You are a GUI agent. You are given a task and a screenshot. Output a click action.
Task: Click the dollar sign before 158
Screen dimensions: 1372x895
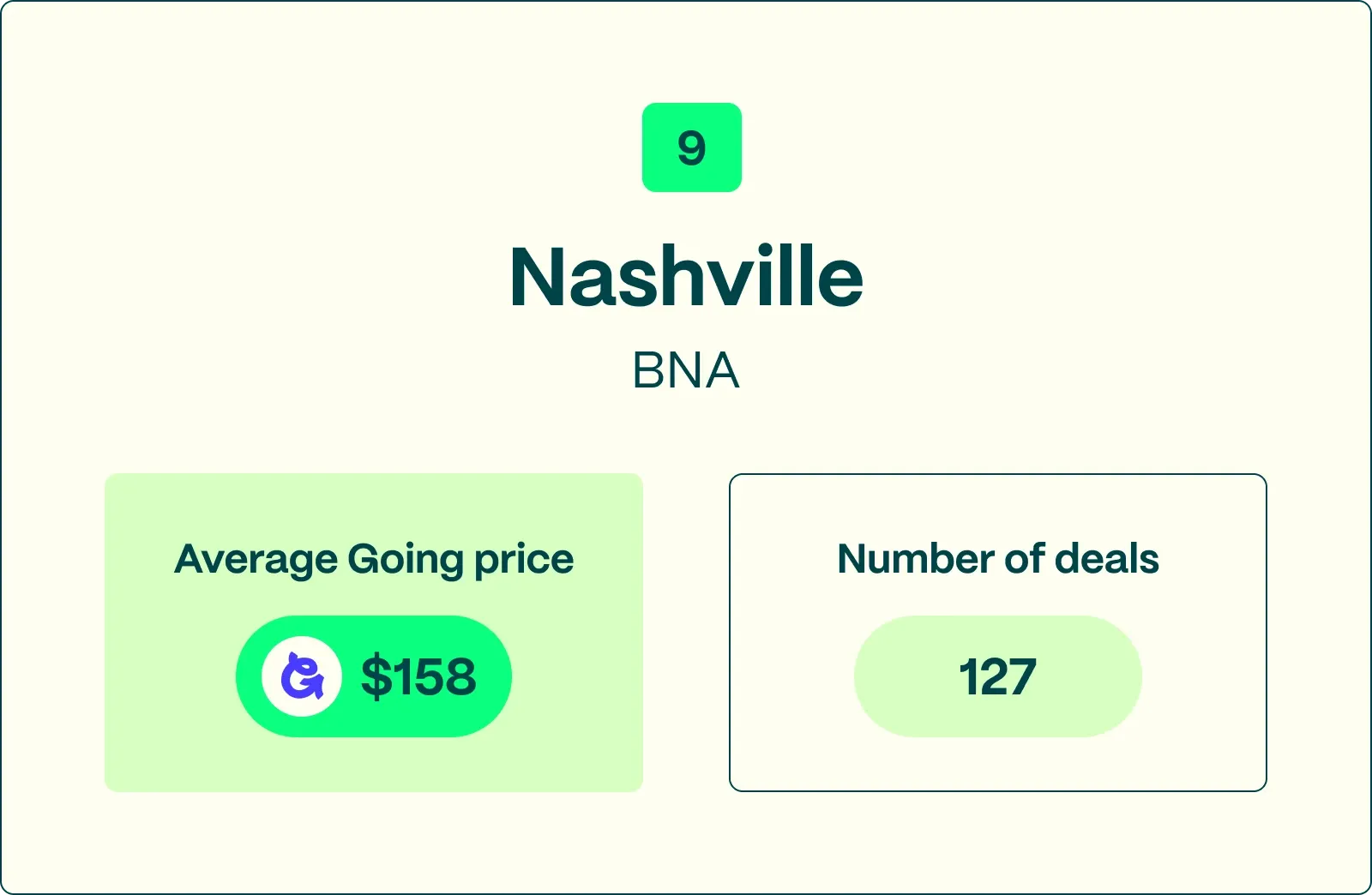[x=374, y=676]
